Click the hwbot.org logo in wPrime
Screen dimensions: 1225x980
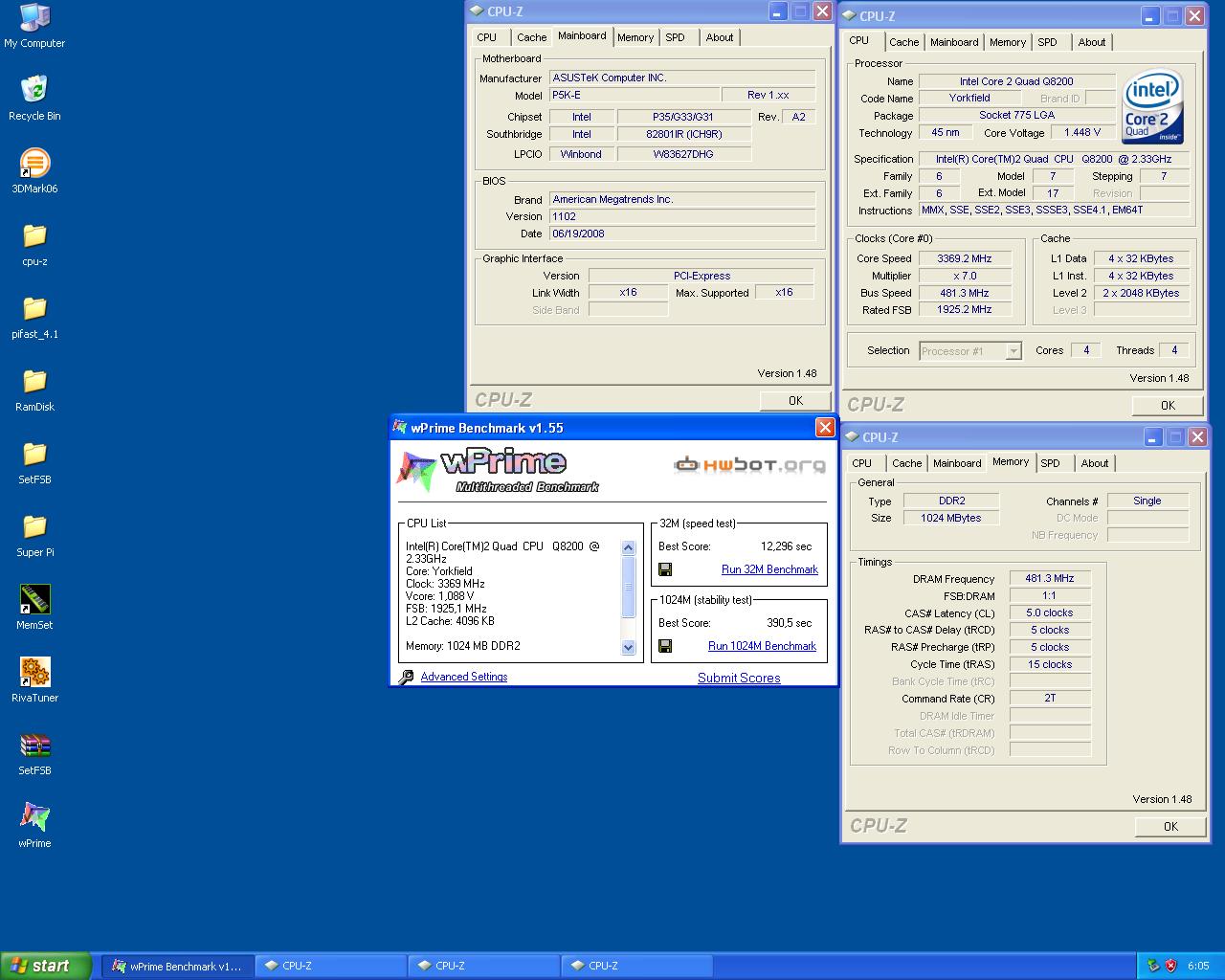pos(749,465)
